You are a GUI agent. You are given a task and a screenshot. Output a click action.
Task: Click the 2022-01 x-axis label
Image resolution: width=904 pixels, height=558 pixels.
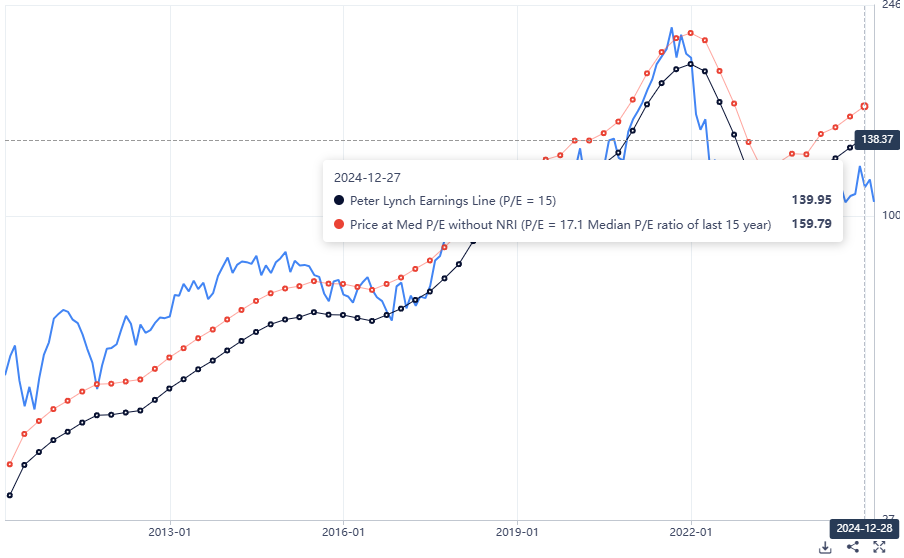tap(691, 532)
